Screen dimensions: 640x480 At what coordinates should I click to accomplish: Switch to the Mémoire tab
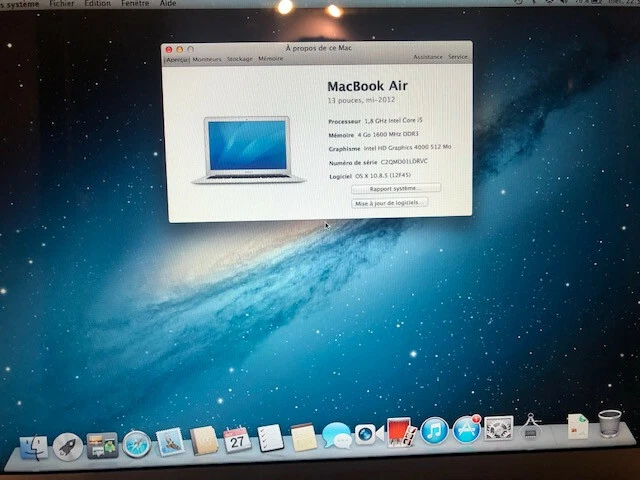pyautogui.click(x=271, y=59)
